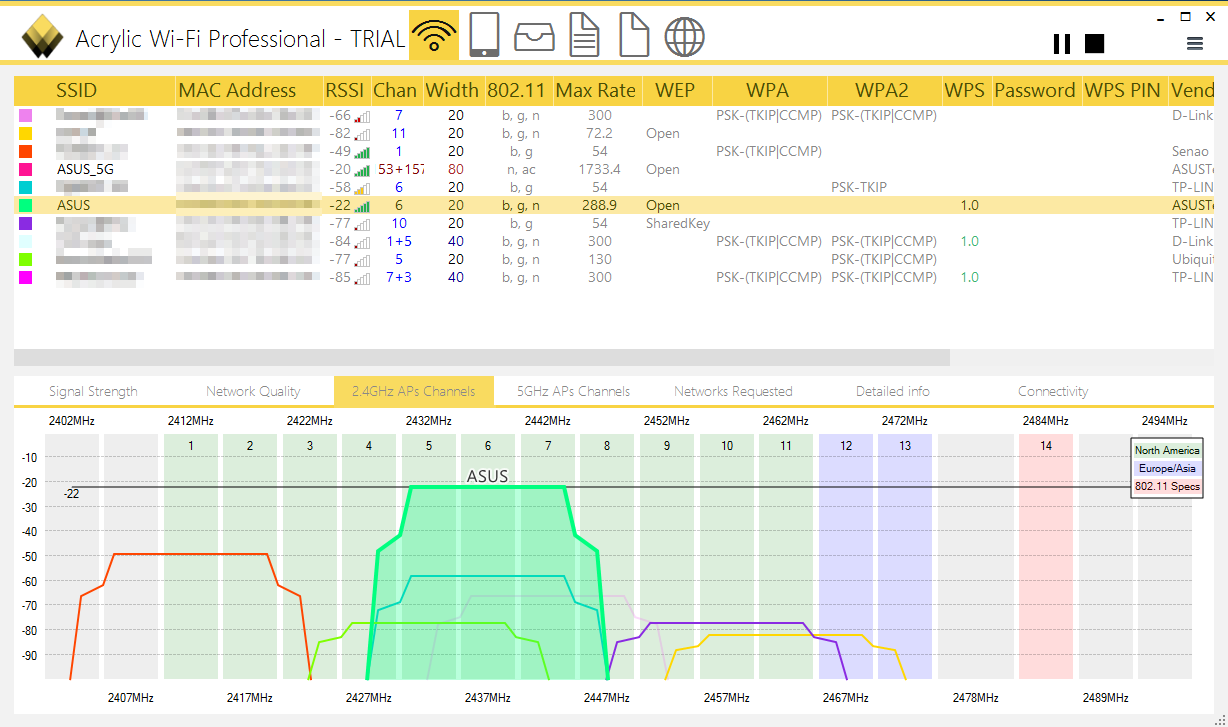Click the yellow swatch in the -82 row
1228x727 pixels.
26,133
